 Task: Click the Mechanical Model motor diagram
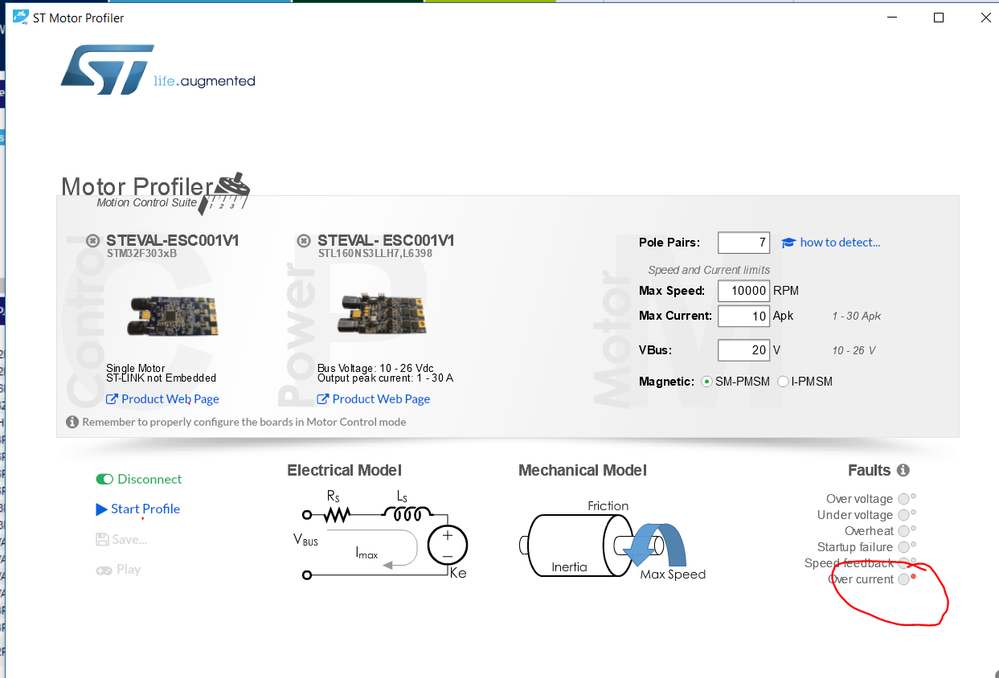click(612, 542)
